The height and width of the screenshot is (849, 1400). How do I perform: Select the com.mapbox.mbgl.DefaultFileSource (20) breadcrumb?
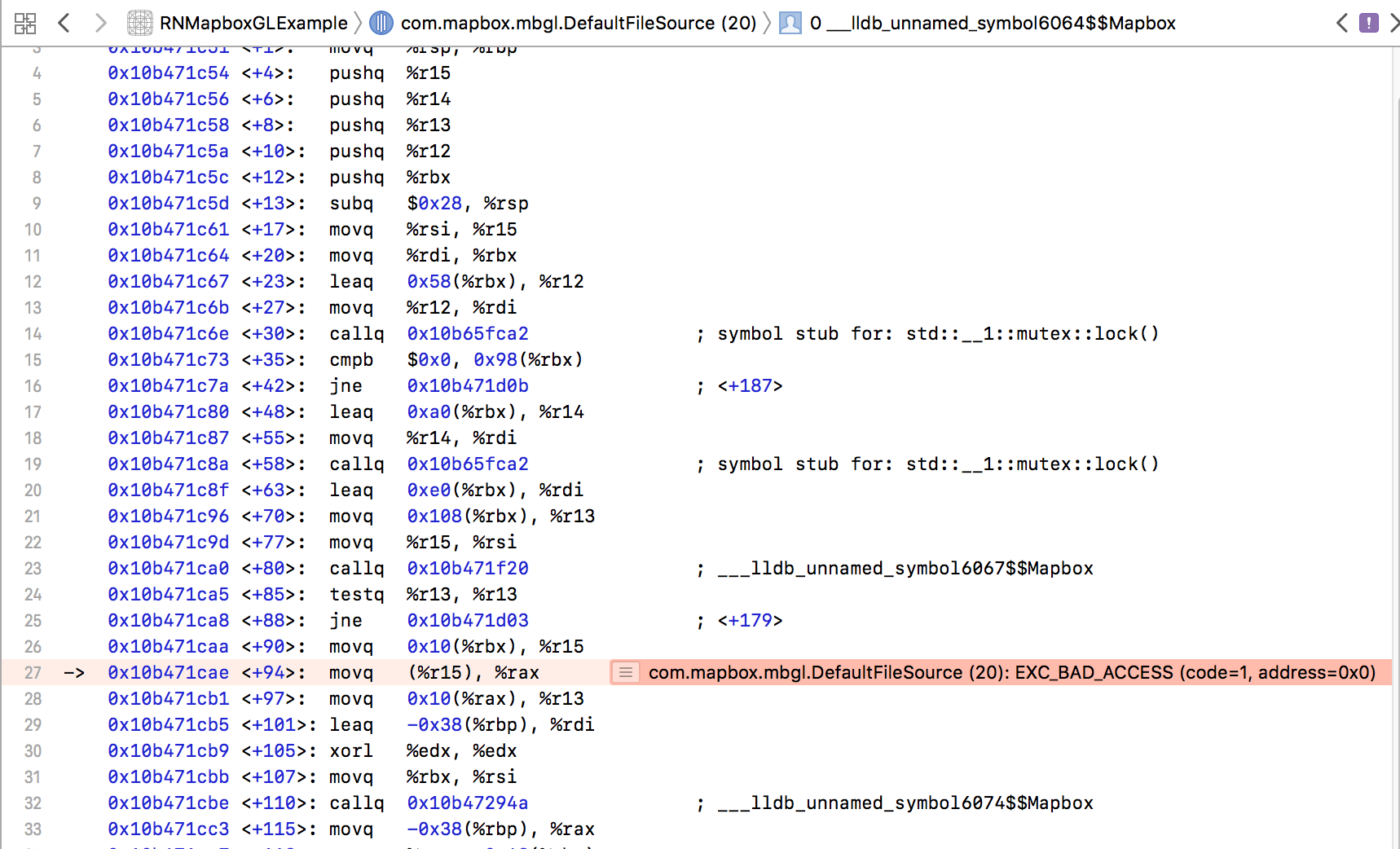pos(577,23)
